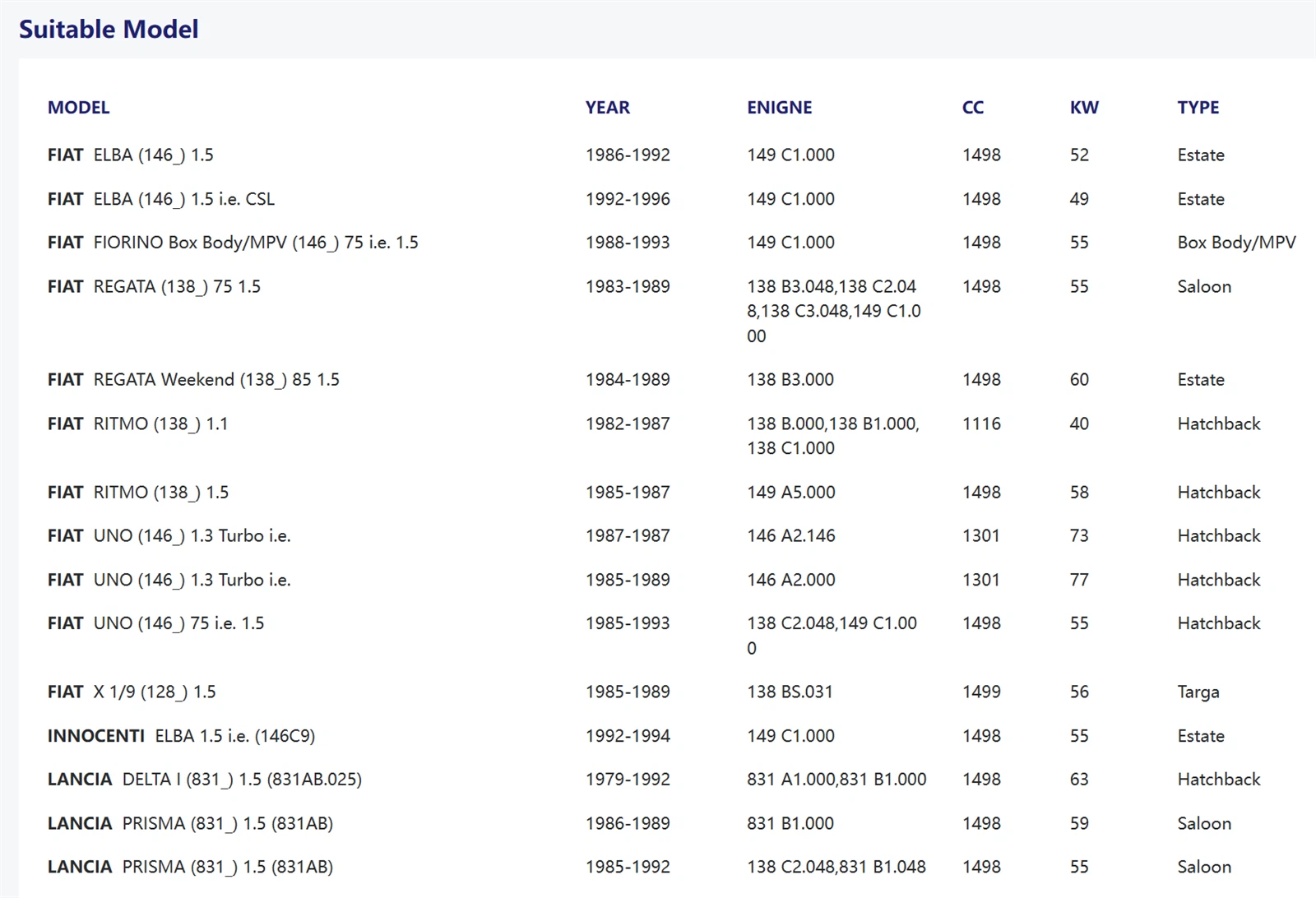The image size is (1316, 898).
Task: Click type Hatchback in LANCIA DELTA row
Action: point(1219,780)
